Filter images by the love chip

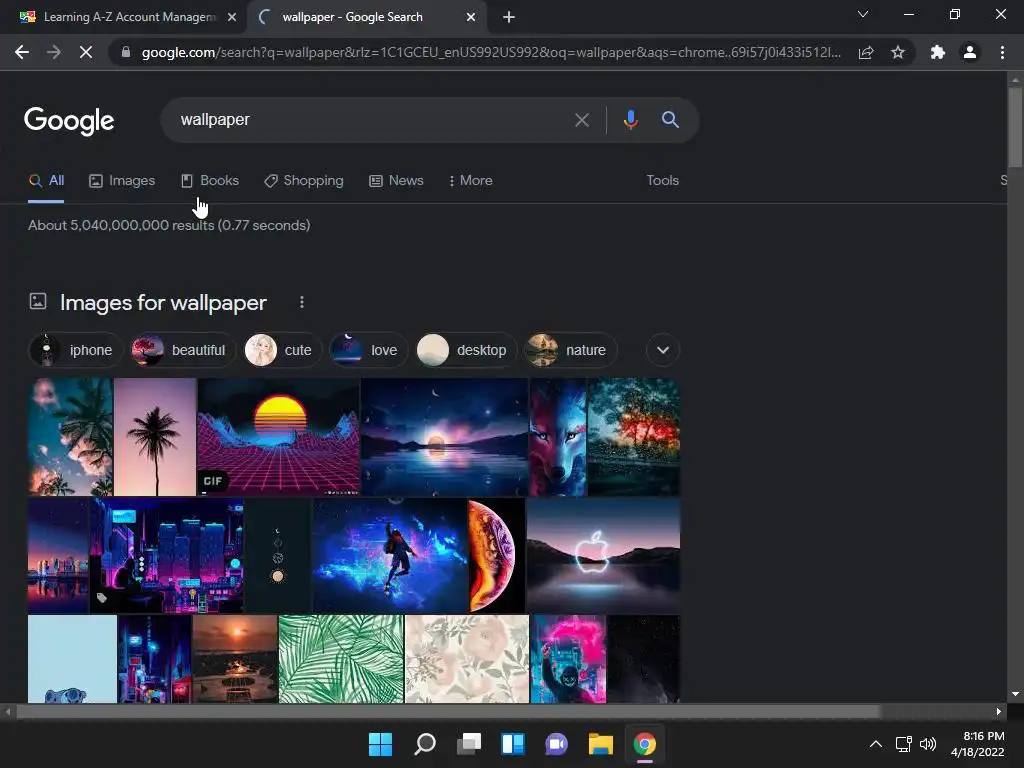pos(368,350)
